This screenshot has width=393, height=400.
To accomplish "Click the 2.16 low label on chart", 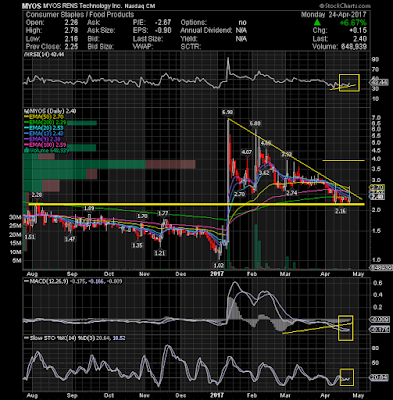I will pyautogui.click(x=340, y=211).
